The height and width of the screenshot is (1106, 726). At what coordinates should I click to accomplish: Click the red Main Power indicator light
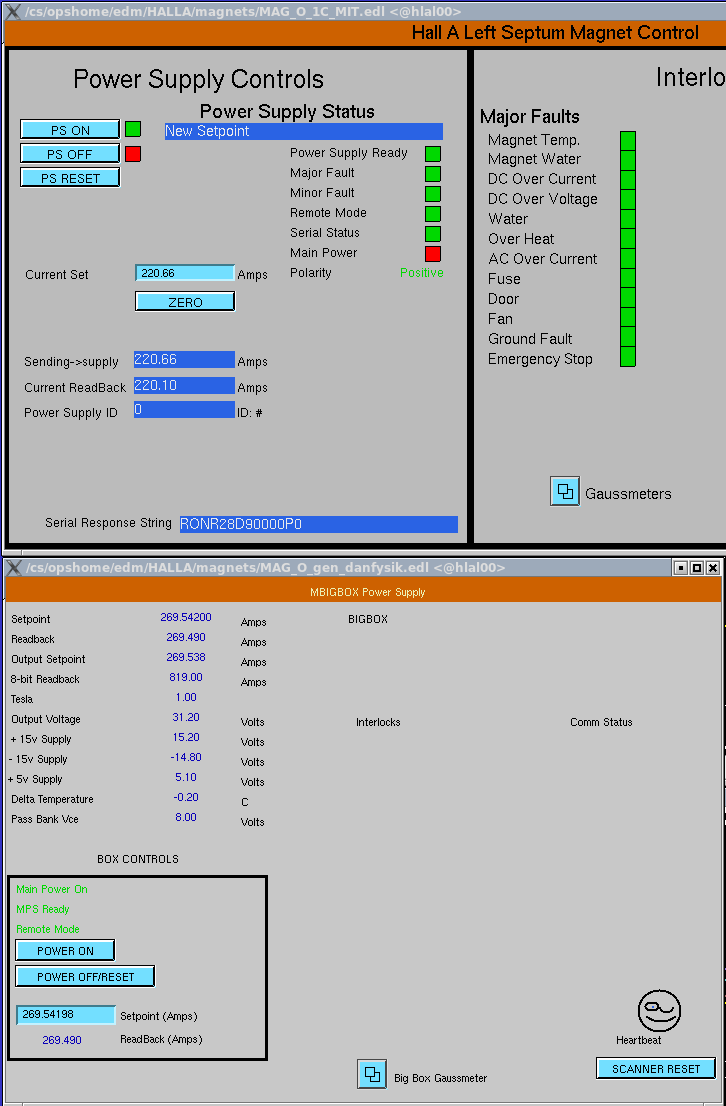tap(432, 254)
